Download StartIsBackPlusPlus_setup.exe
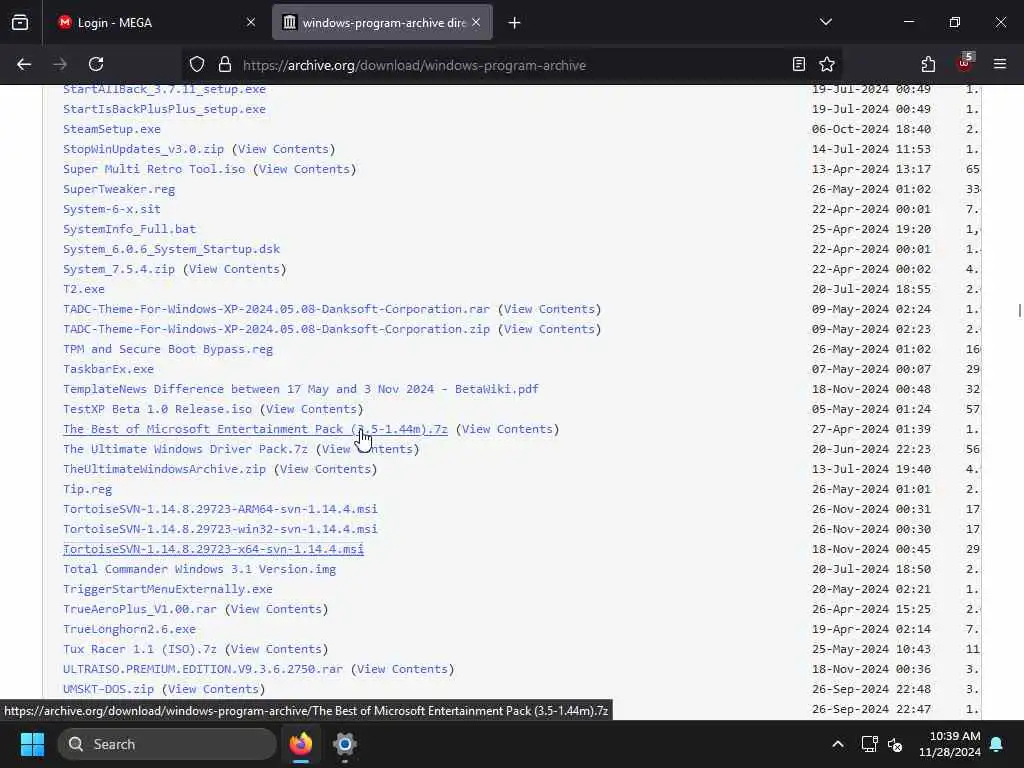The image size is (1024, 768). (164, 109)
